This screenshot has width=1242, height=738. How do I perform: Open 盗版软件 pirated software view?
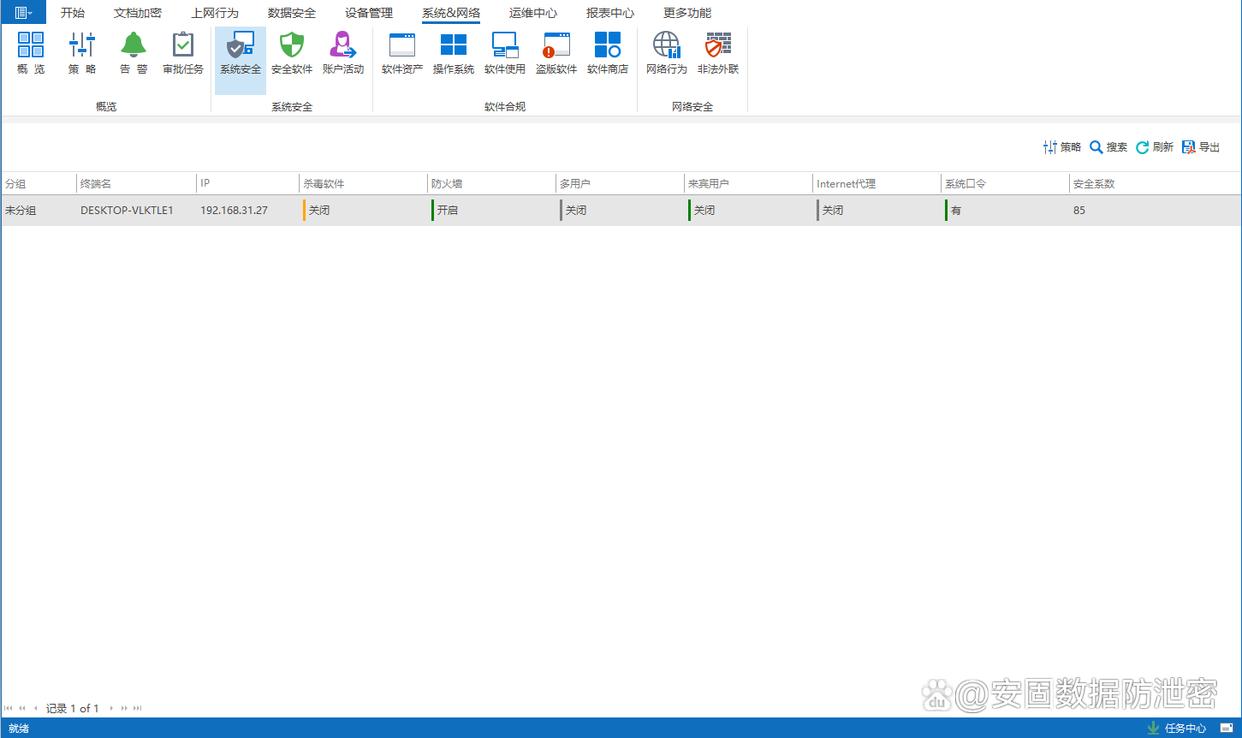(556, 53)
